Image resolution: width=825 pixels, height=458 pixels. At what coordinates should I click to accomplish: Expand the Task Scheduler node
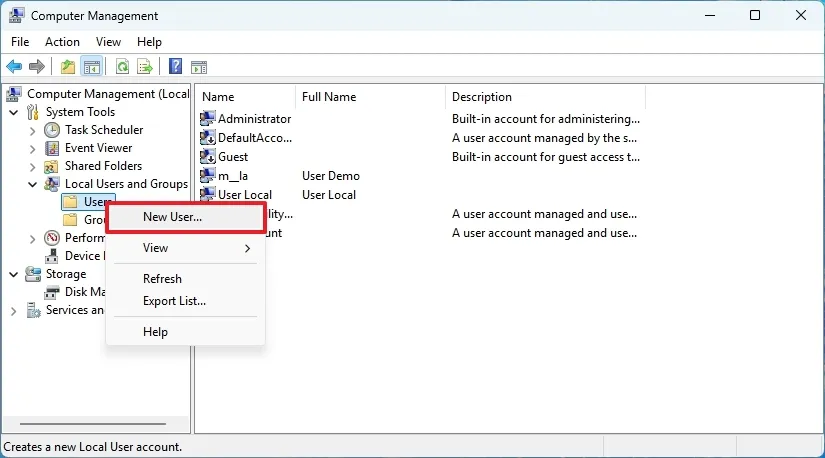(33, 131)
